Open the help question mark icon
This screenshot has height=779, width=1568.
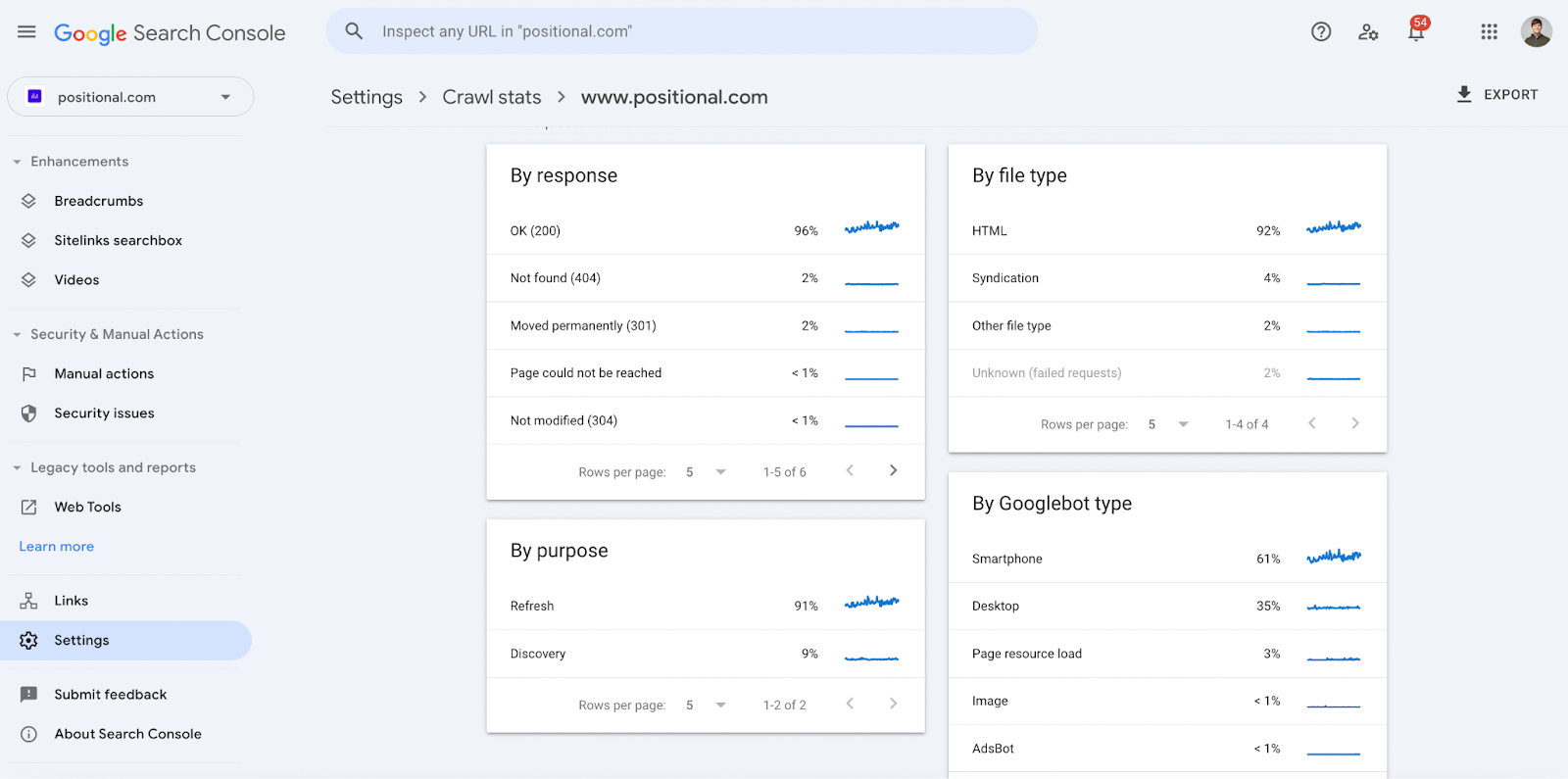[1321, 32]
